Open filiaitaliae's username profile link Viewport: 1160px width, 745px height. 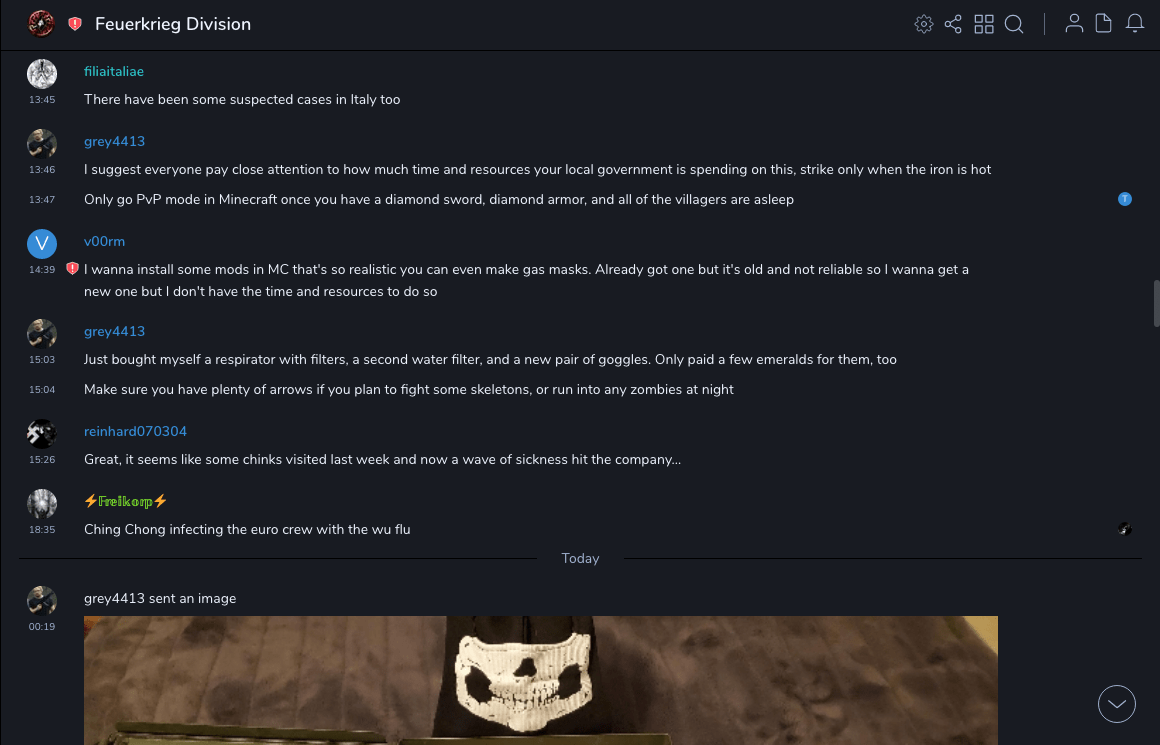tap(114, 72)
